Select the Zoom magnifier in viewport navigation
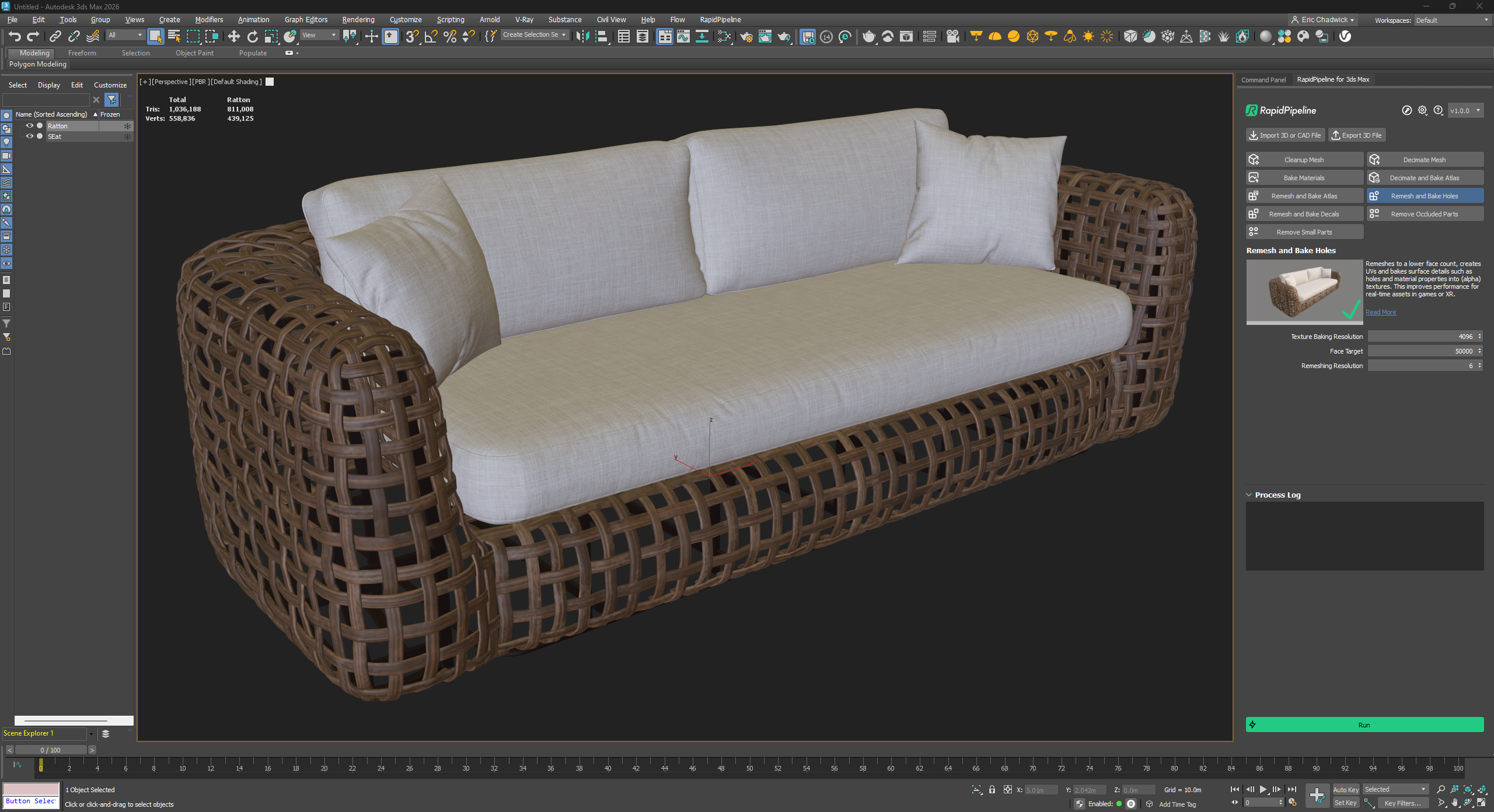 point(1440,789)
